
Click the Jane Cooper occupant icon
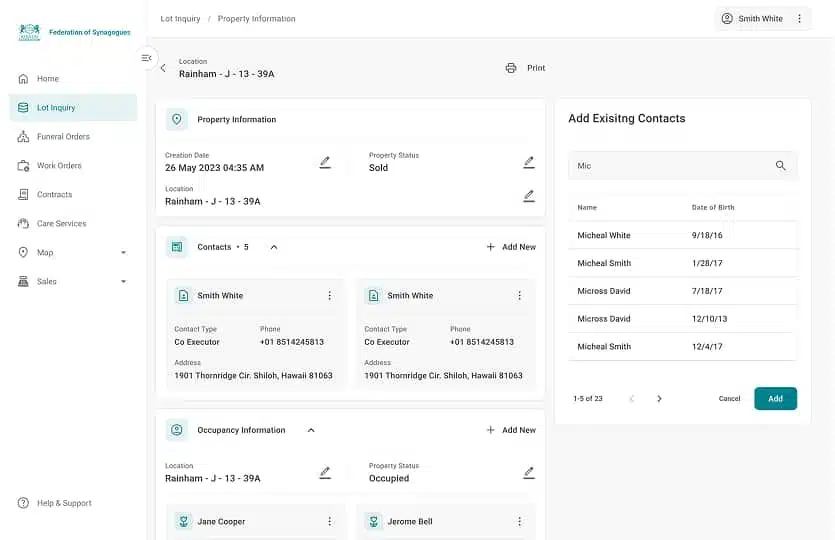coord(184,521)
